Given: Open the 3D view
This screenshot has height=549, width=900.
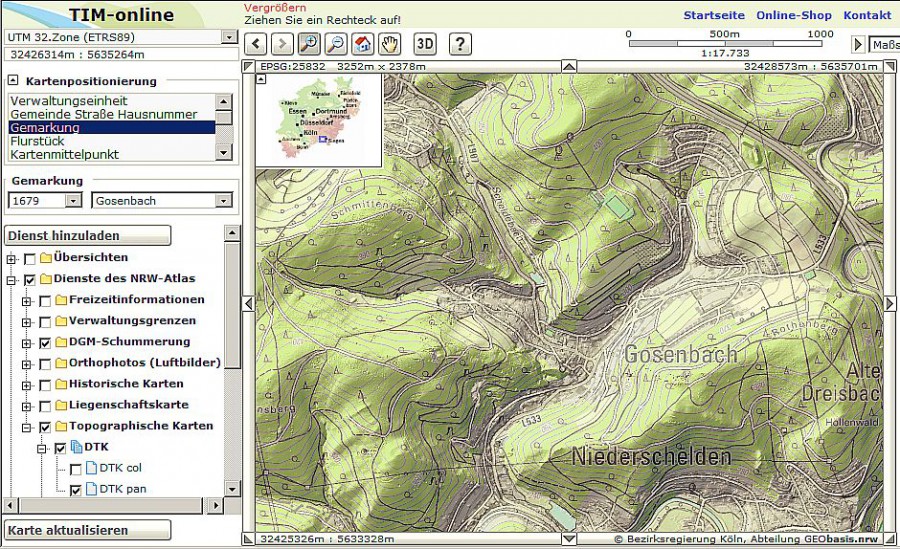Looking at the screenshot, I should point(425,43).
